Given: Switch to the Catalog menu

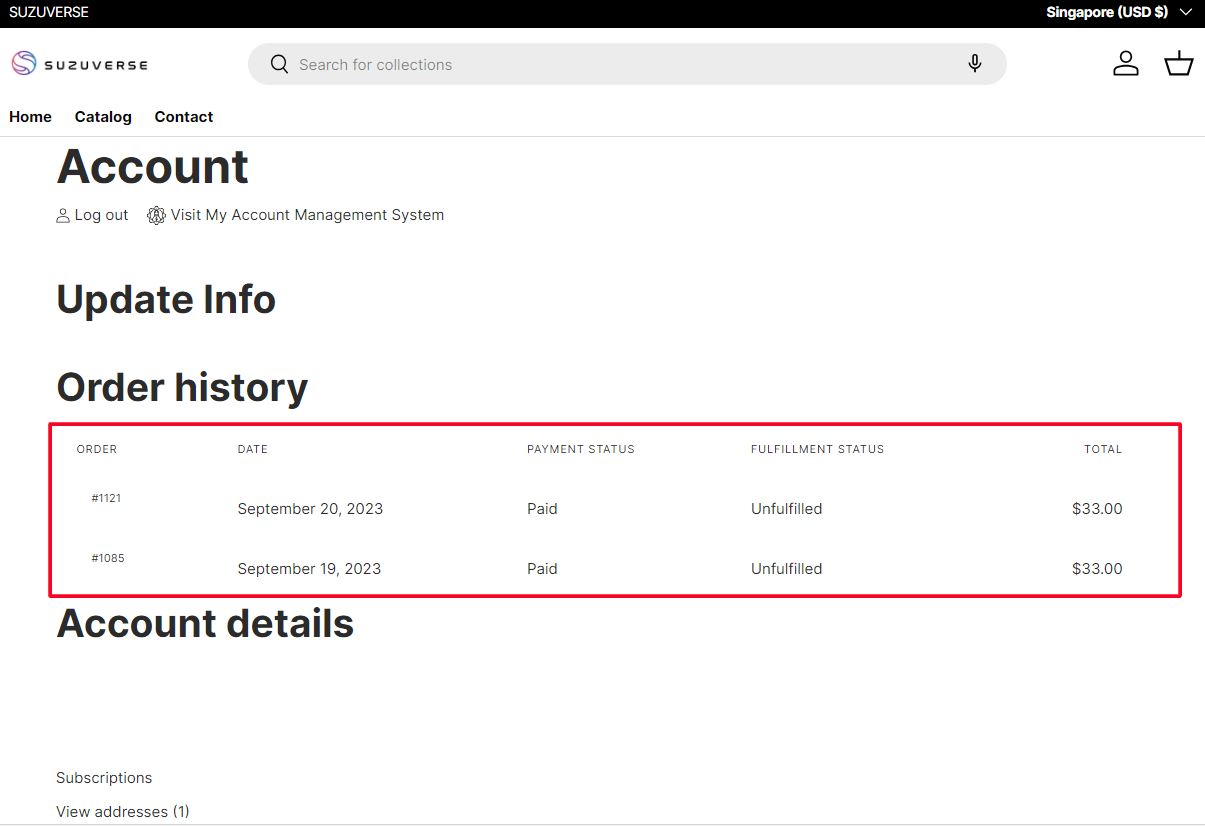Looking at the screenshot, I should [x=103, y=117].
